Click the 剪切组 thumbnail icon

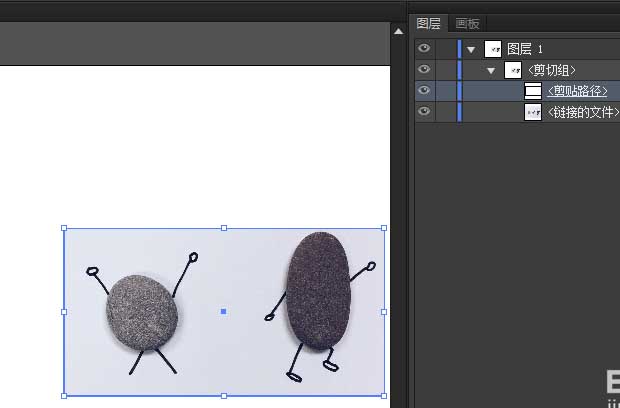point(513,69)
